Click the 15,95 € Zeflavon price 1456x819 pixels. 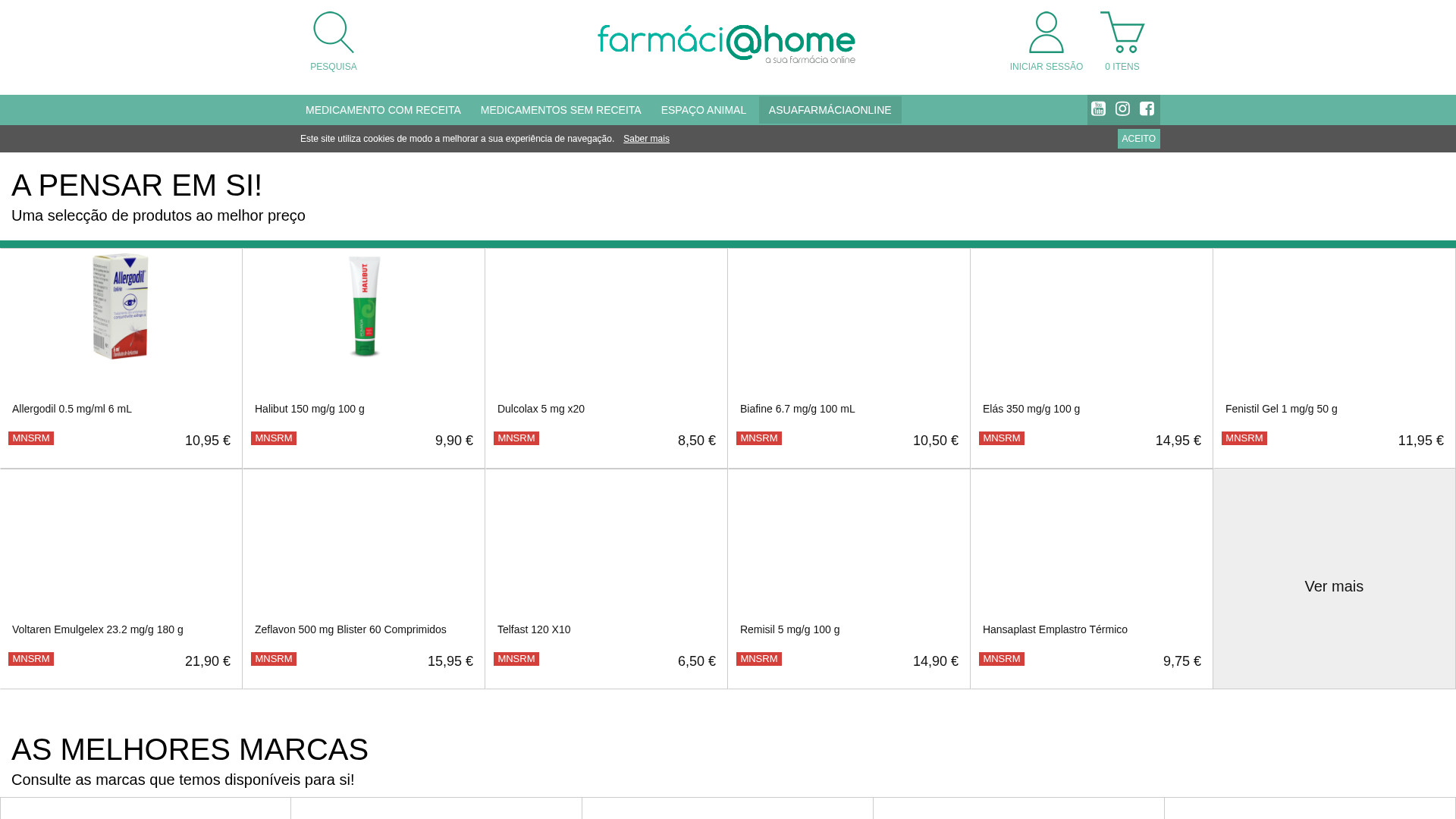coord(450,661)
